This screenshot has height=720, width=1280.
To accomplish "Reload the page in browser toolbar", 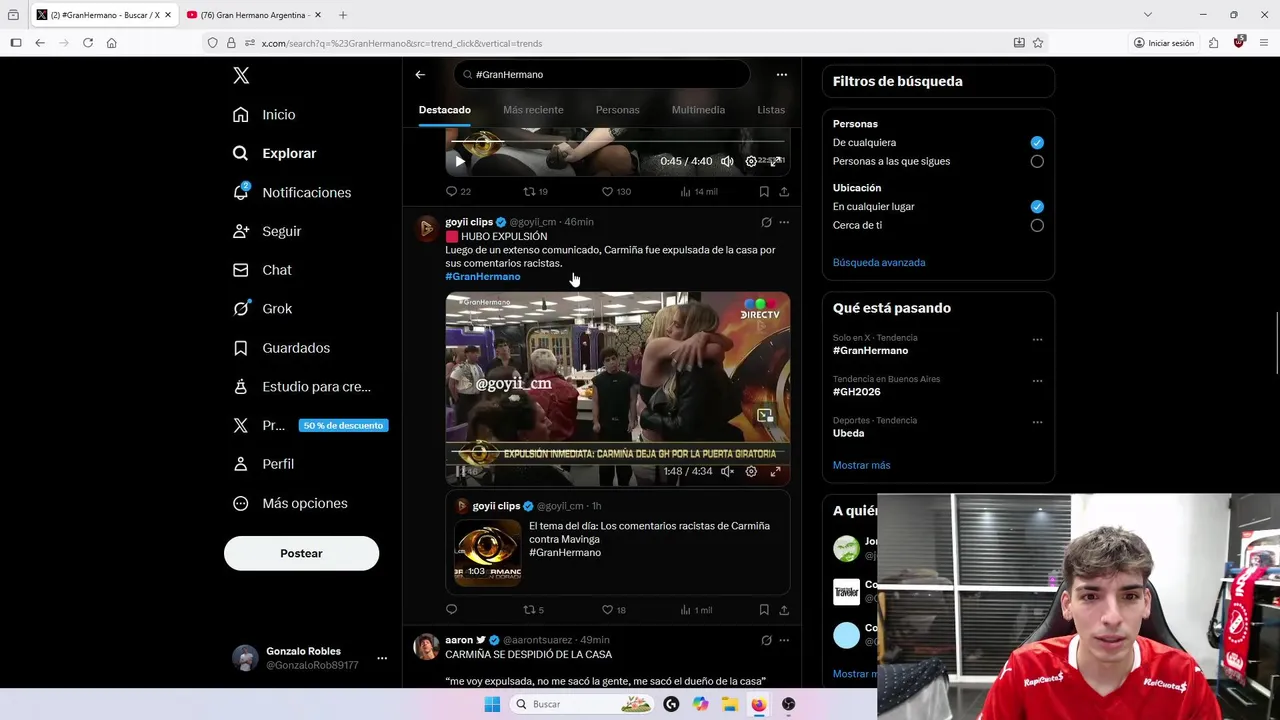I will (x=88, y=43).
